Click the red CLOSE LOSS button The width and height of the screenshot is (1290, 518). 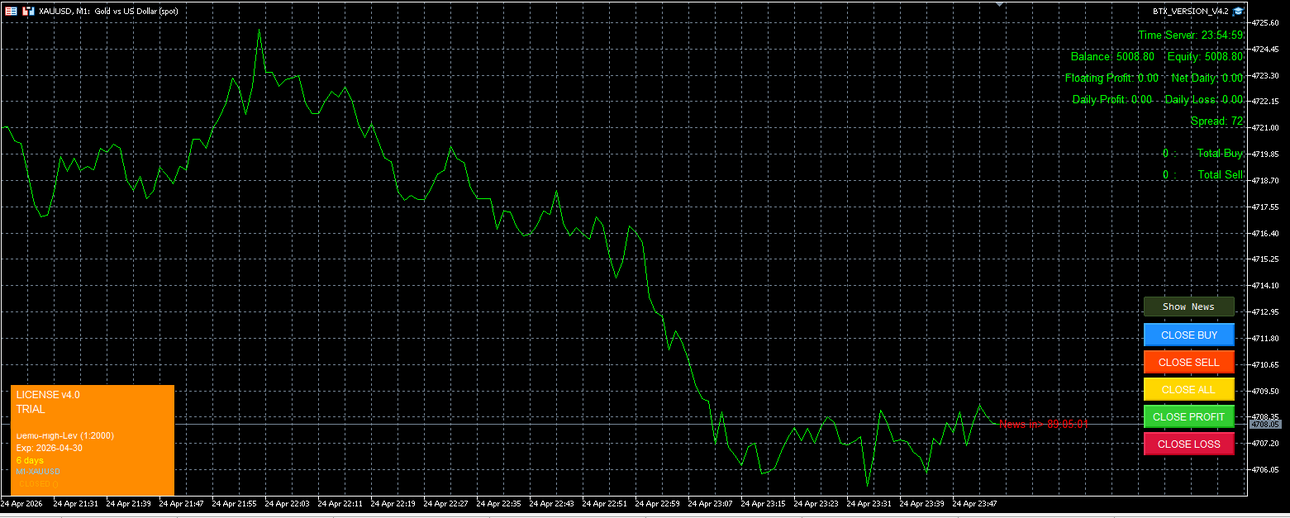[x=1189, y=444]
